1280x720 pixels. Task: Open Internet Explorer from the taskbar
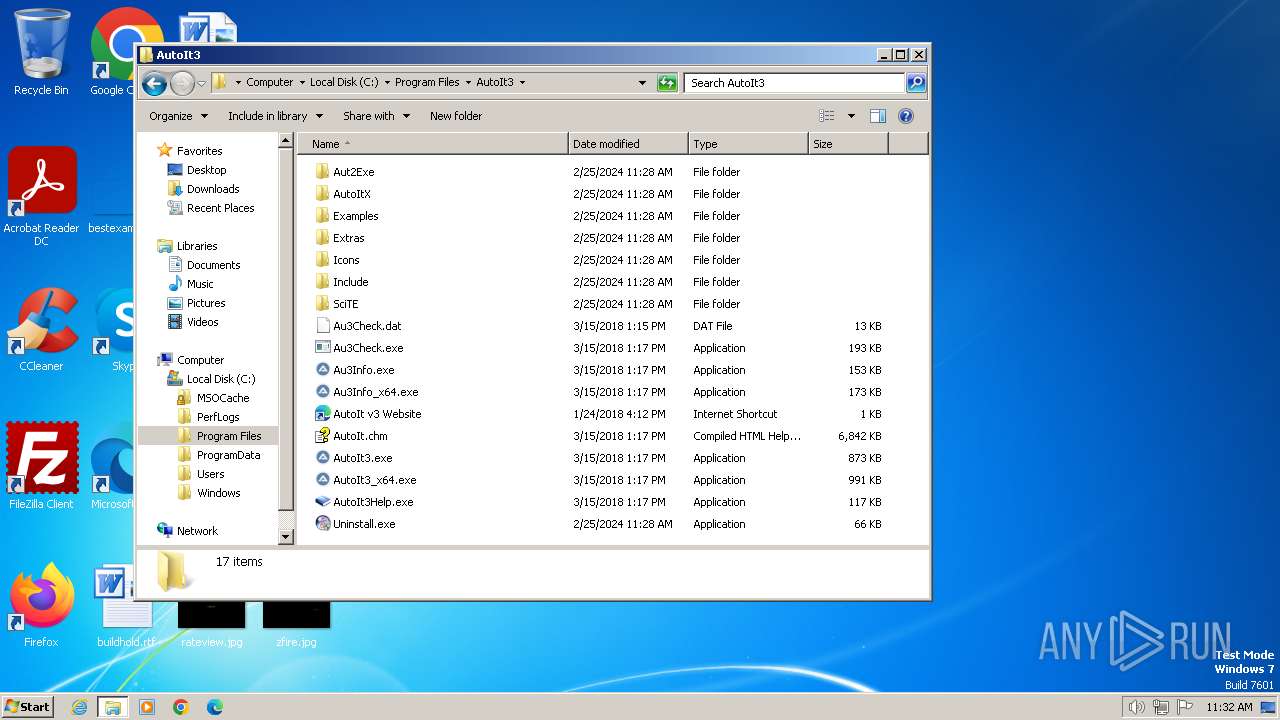click(79, 707)
